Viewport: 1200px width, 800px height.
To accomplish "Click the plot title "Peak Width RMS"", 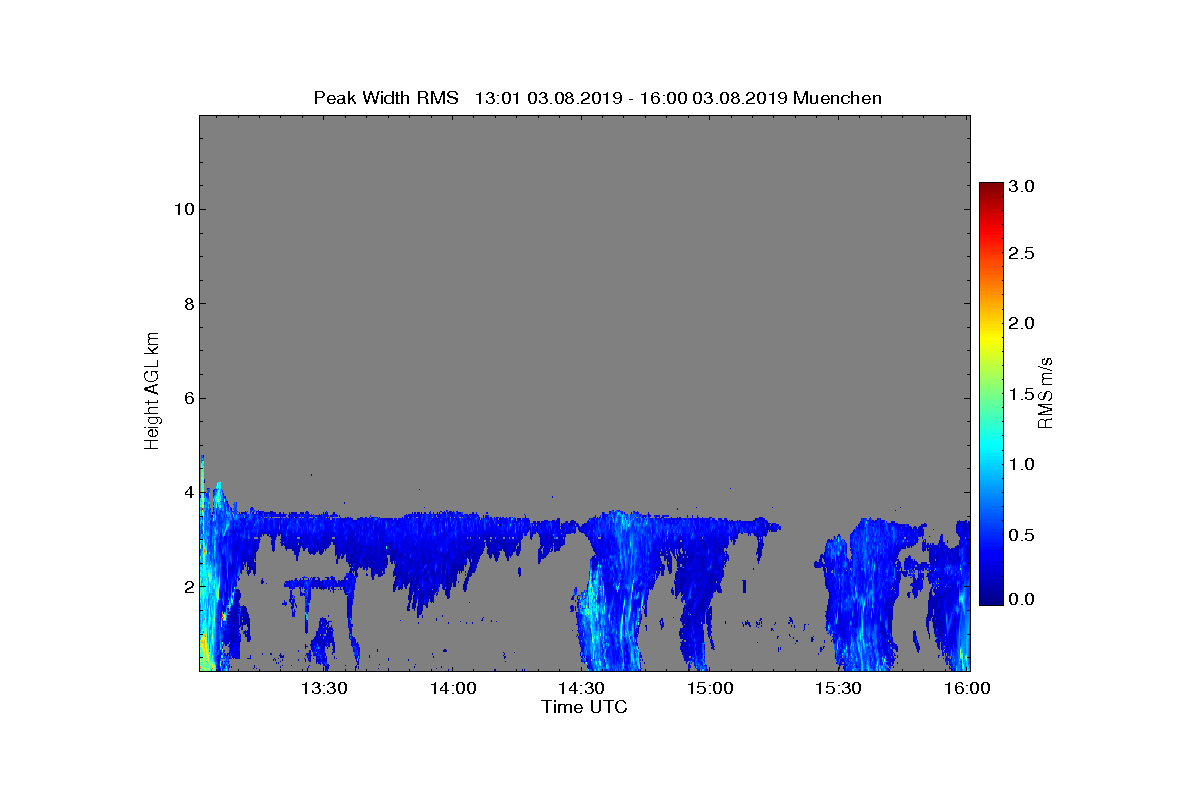I will pos(386,98).
